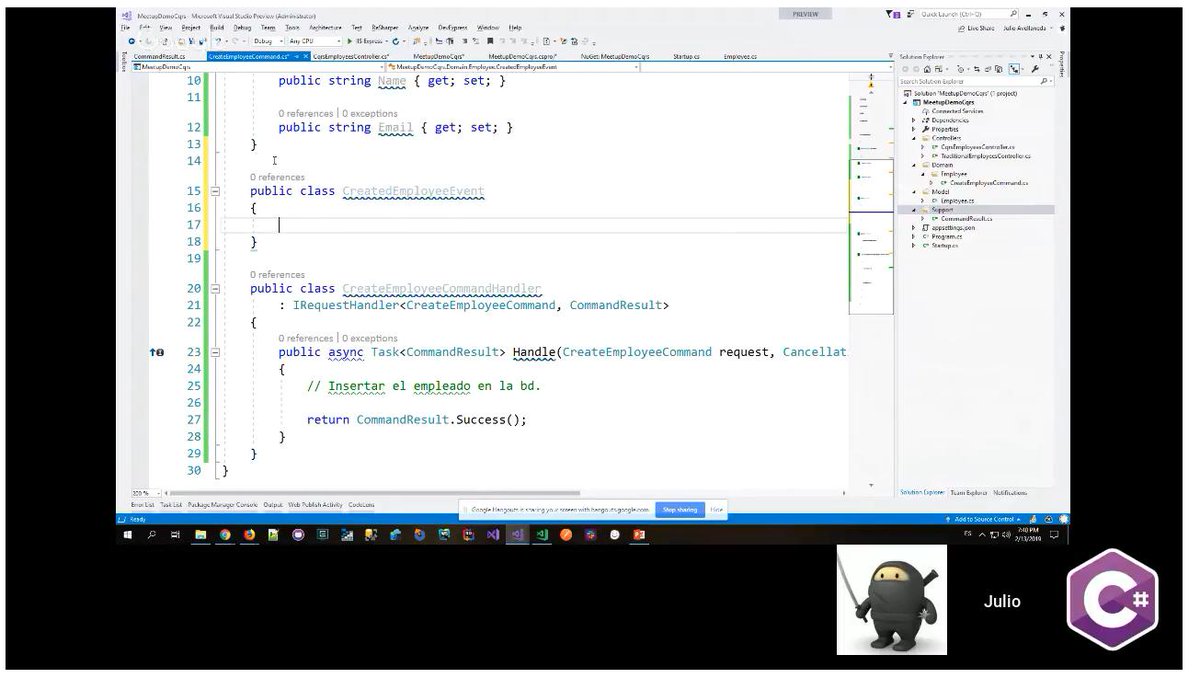Image resolution: width=1200 pixels, height=678 pixels.
Task: Click Stop sharing in the Hangouts bar
Action: tap(680, 510)
